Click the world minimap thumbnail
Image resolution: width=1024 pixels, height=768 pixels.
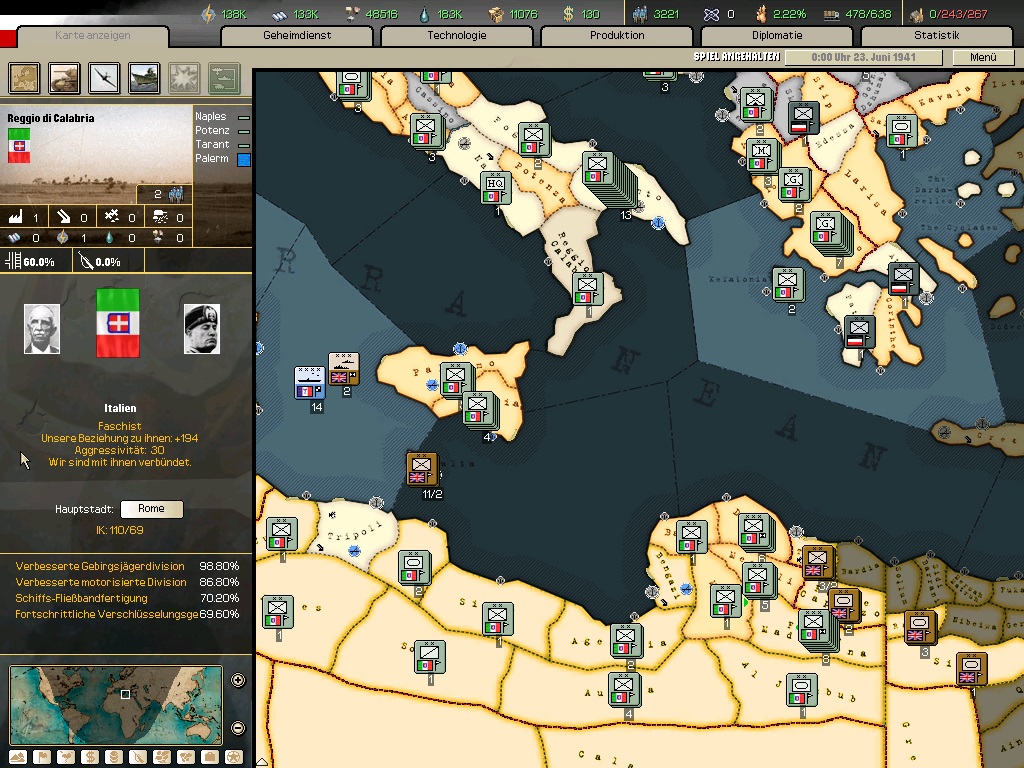(116, 705)
